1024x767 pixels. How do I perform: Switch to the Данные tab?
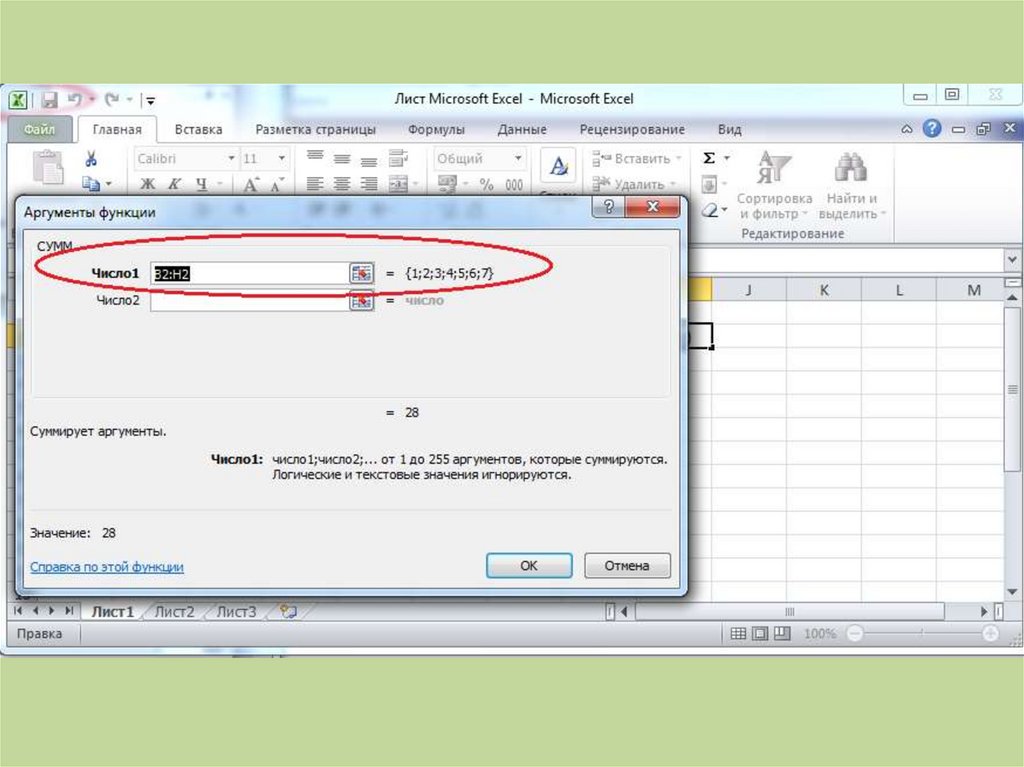[x=522, y=129]
